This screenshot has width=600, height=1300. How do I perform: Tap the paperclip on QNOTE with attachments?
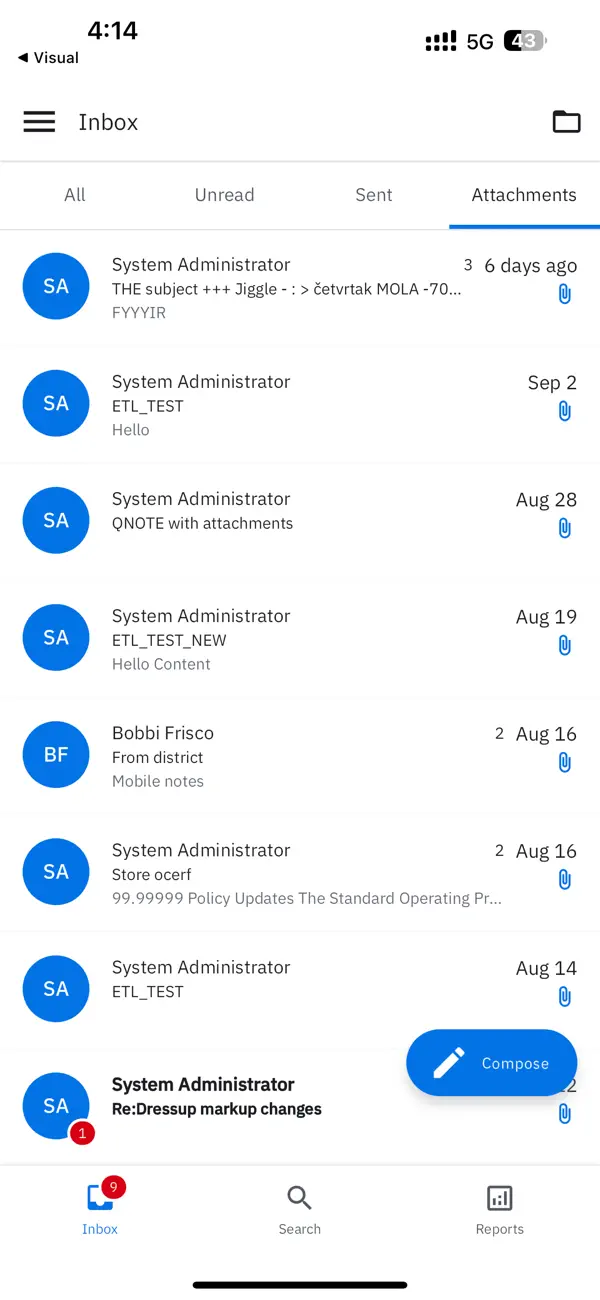tap(564, 528)
